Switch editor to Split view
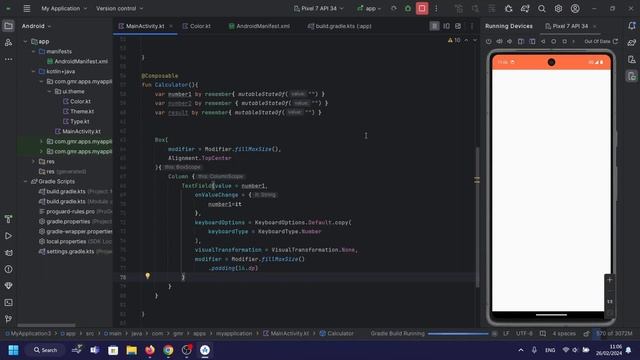 coord(446,26)
